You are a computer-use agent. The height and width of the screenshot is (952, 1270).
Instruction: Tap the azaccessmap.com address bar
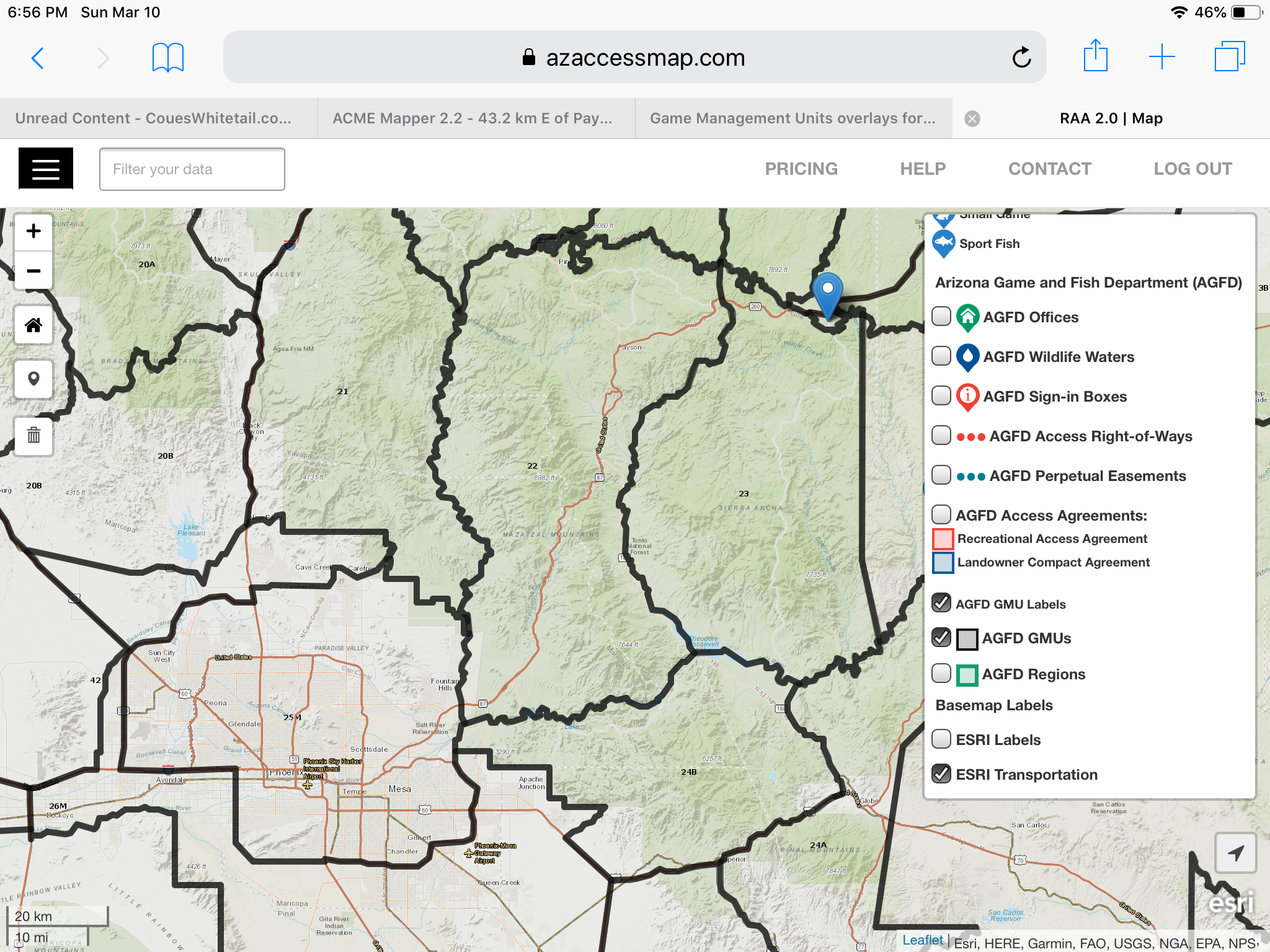point(634,57)
